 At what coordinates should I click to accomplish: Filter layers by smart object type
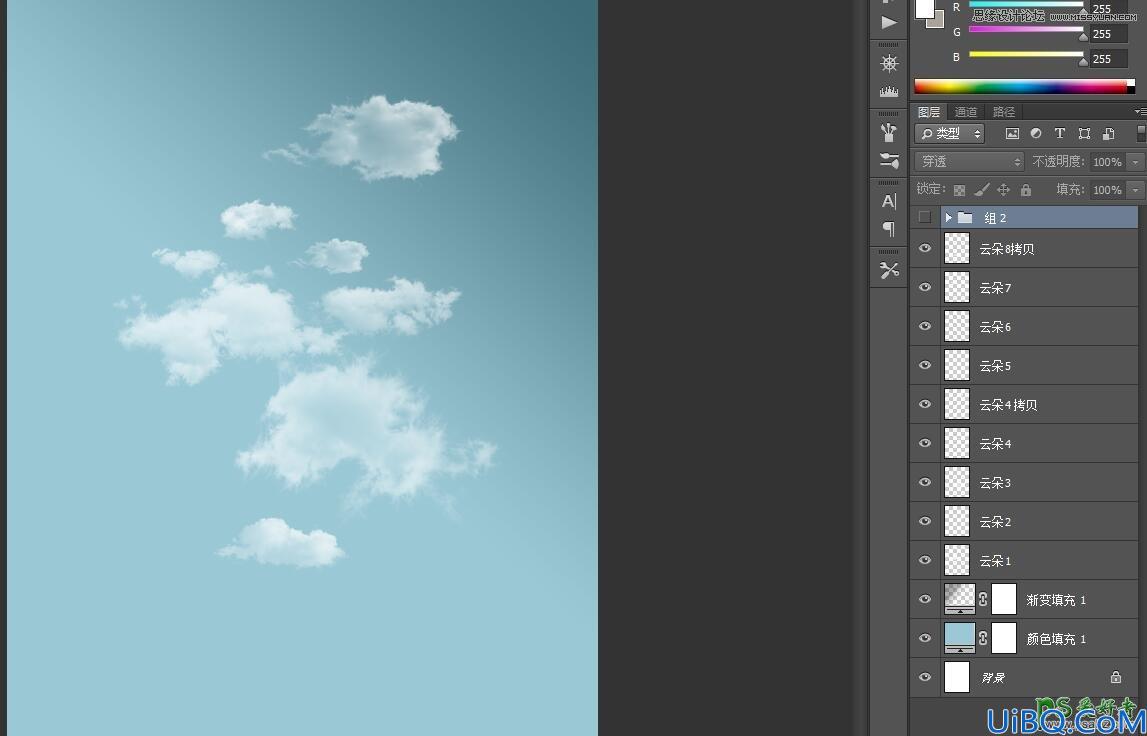[1108, 133]
